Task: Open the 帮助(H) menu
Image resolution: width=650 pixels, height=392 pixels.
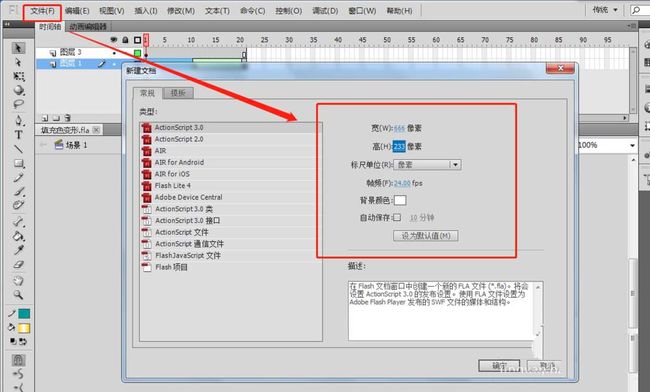Action: 399,11
